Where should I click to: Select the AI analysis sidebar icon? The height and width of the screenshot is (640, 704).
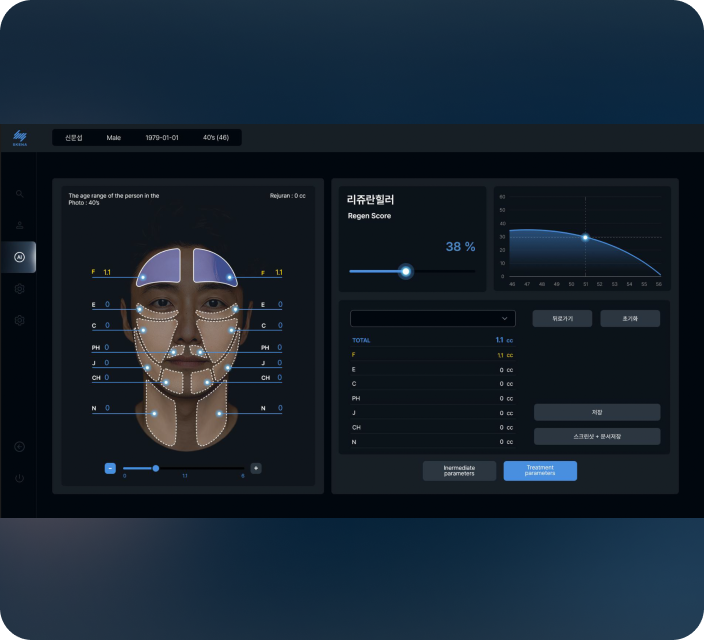point(19,257)
